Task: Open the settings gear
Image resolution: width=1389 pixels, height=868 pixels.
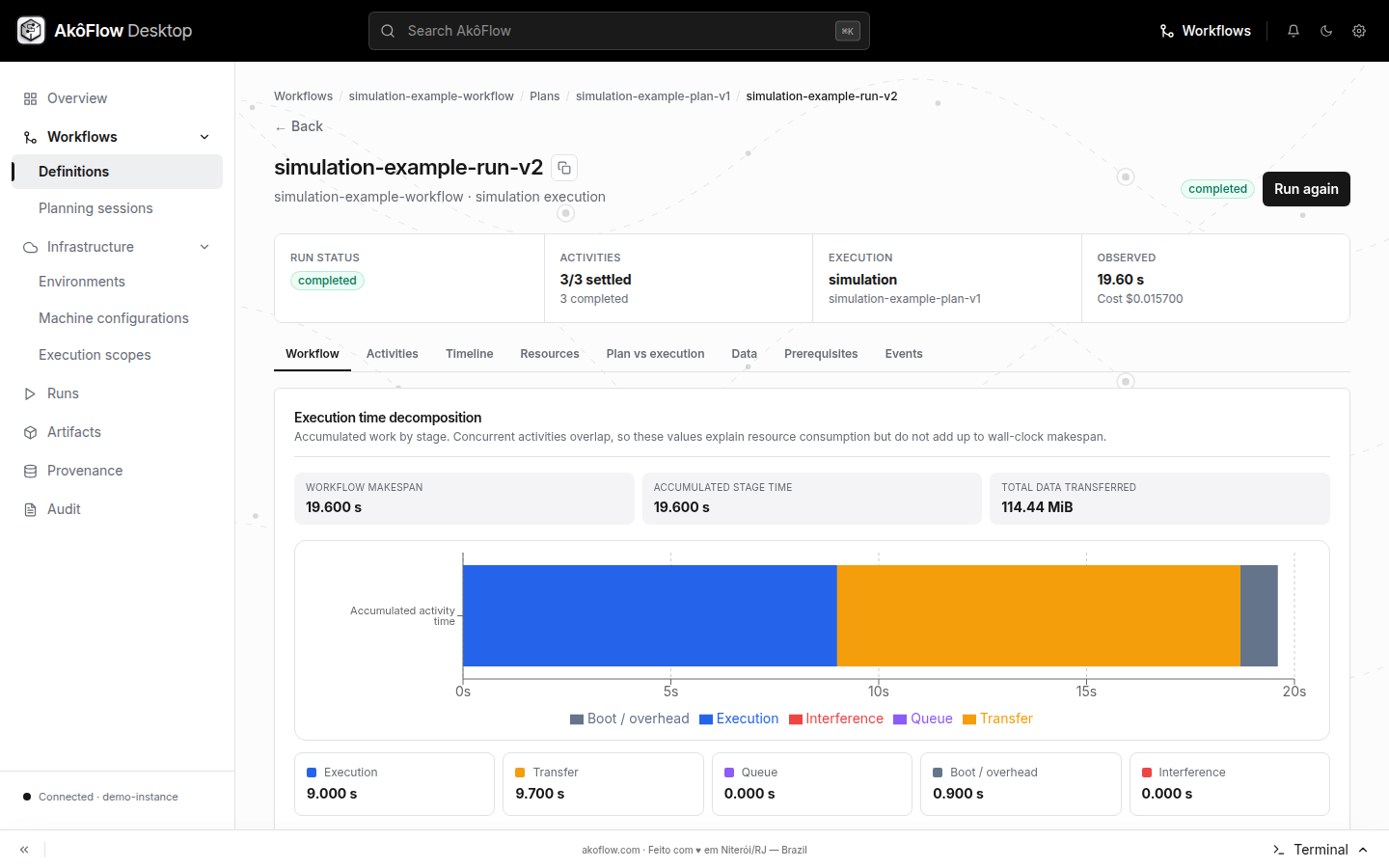Action: tap(1359, 31)
